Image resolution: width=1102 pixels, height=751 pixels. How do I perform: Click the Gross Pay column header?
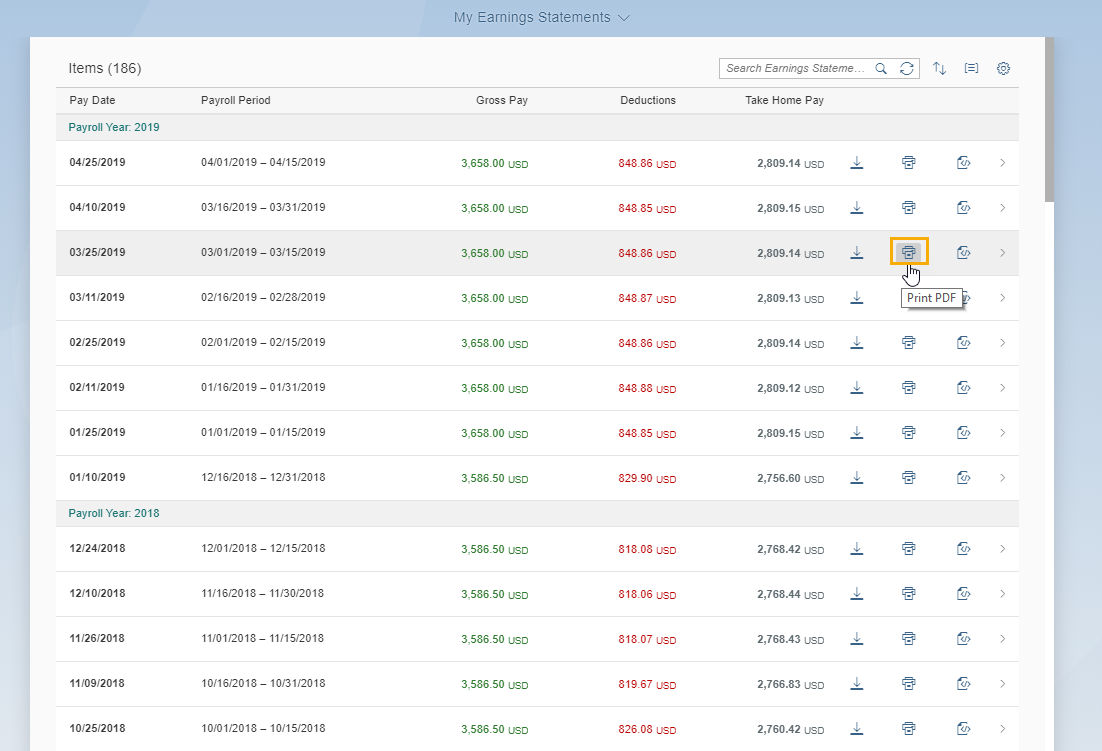[501, 100]
